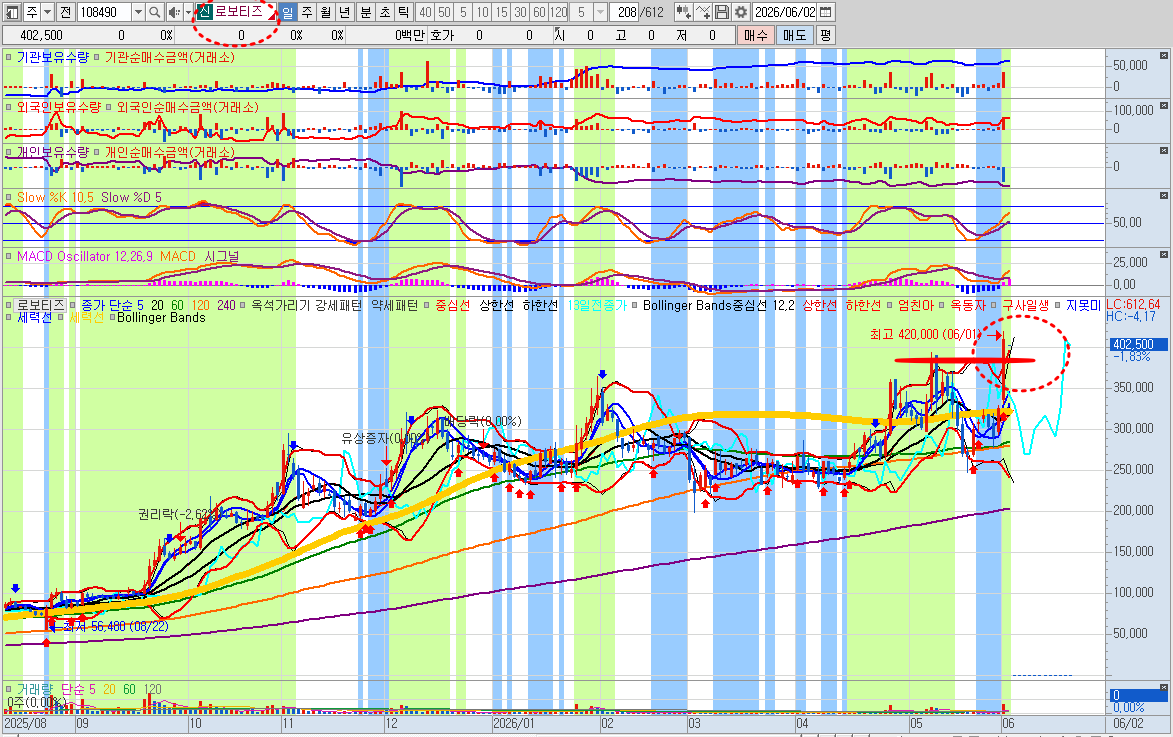1173x737 pixels.
Task: Click the 개인보유수량 legend marker
Action: tap(8, 152)
